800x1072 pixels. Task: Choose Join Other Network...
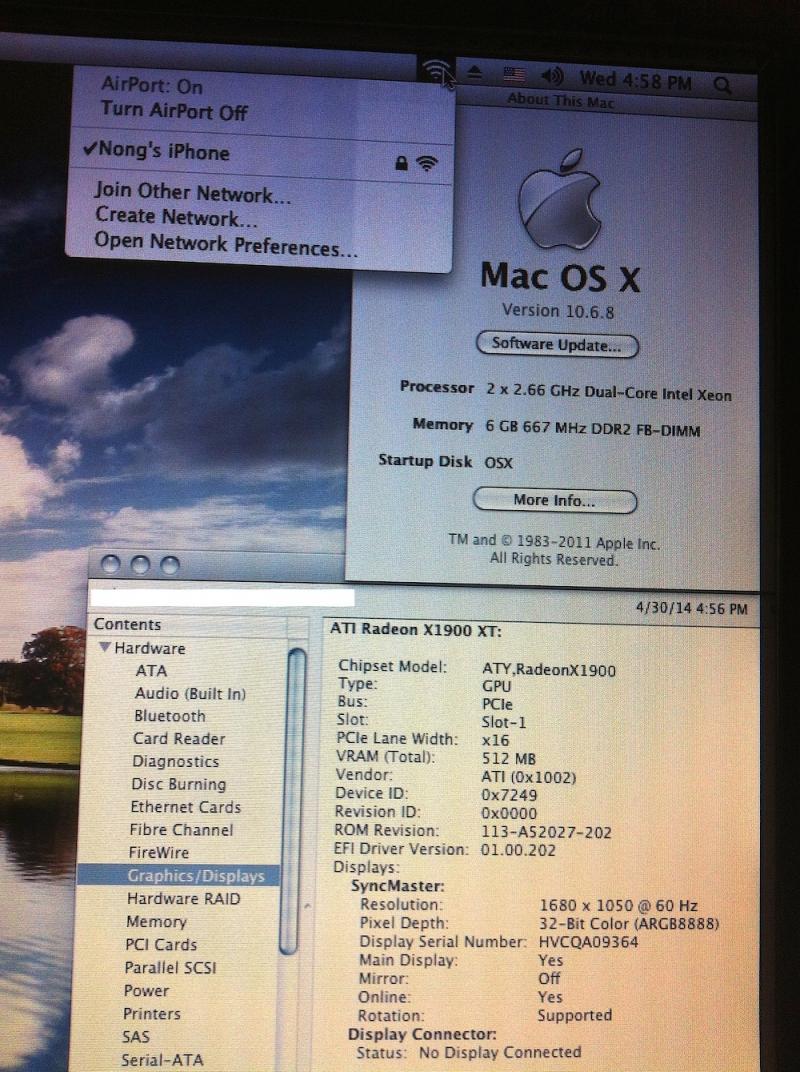tap(193, 192)
